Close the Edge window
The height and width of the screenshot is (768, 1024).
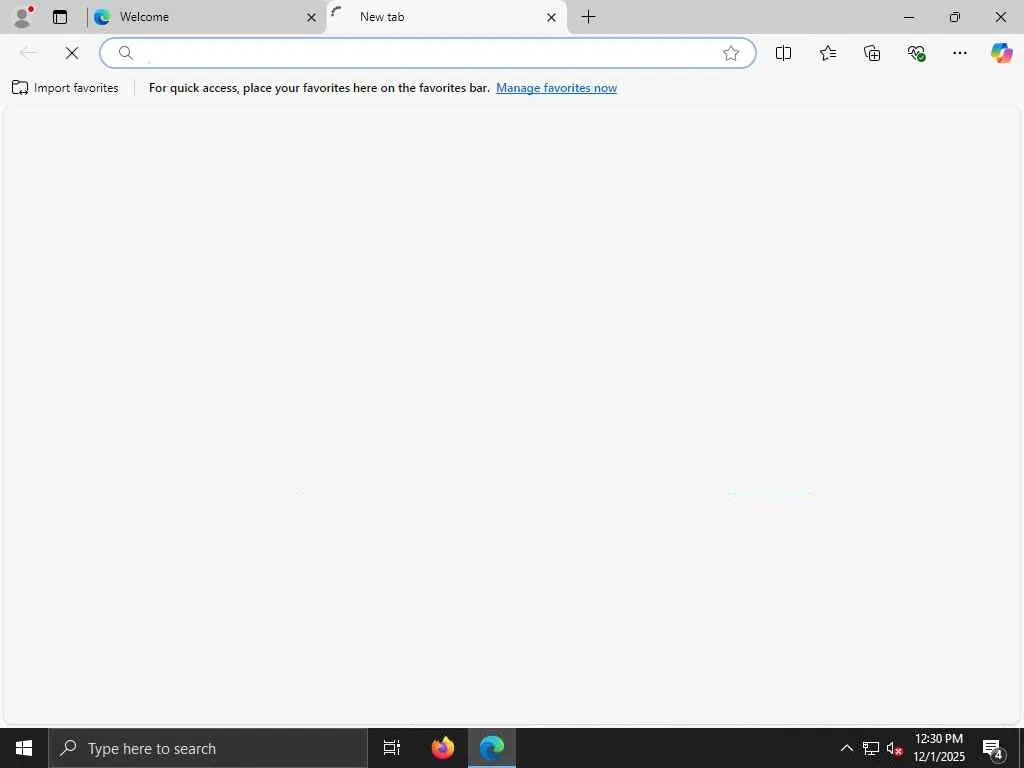1000,17
